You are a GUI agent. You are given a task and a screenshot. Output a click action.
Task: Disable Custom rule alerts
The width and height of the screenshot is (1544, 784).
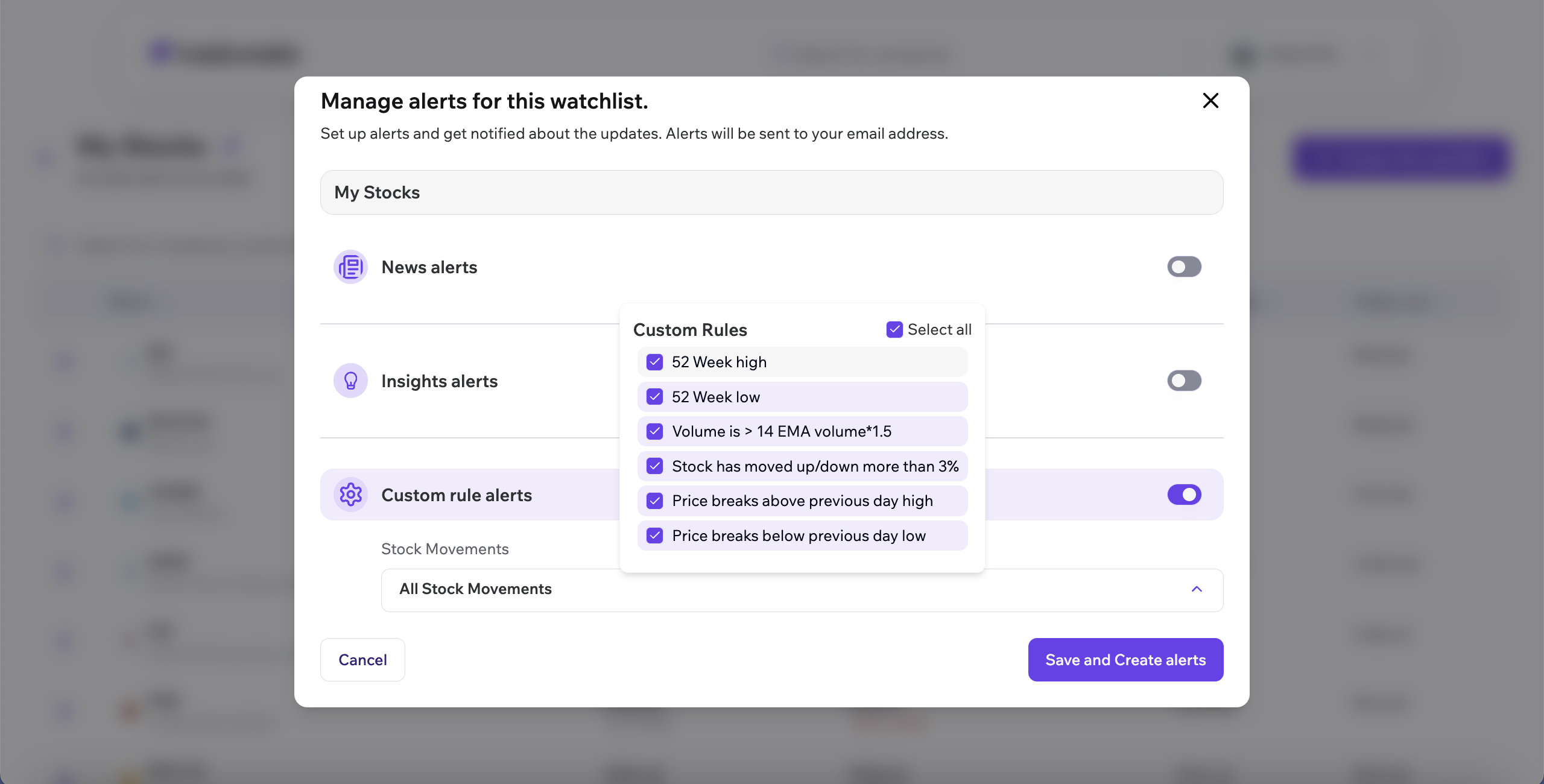tap(1184, 495)
